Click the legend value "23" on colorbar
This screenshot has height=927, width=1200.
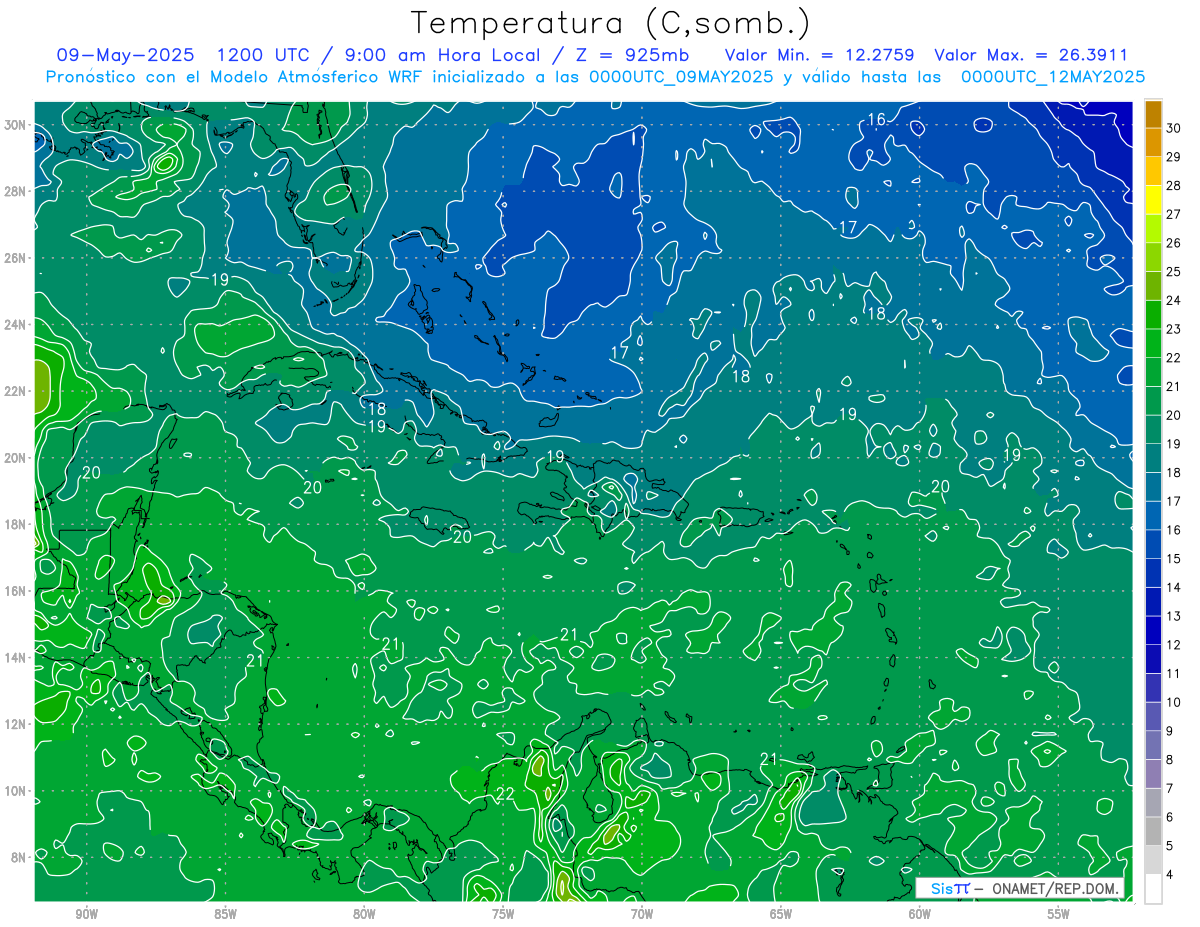1174,329
